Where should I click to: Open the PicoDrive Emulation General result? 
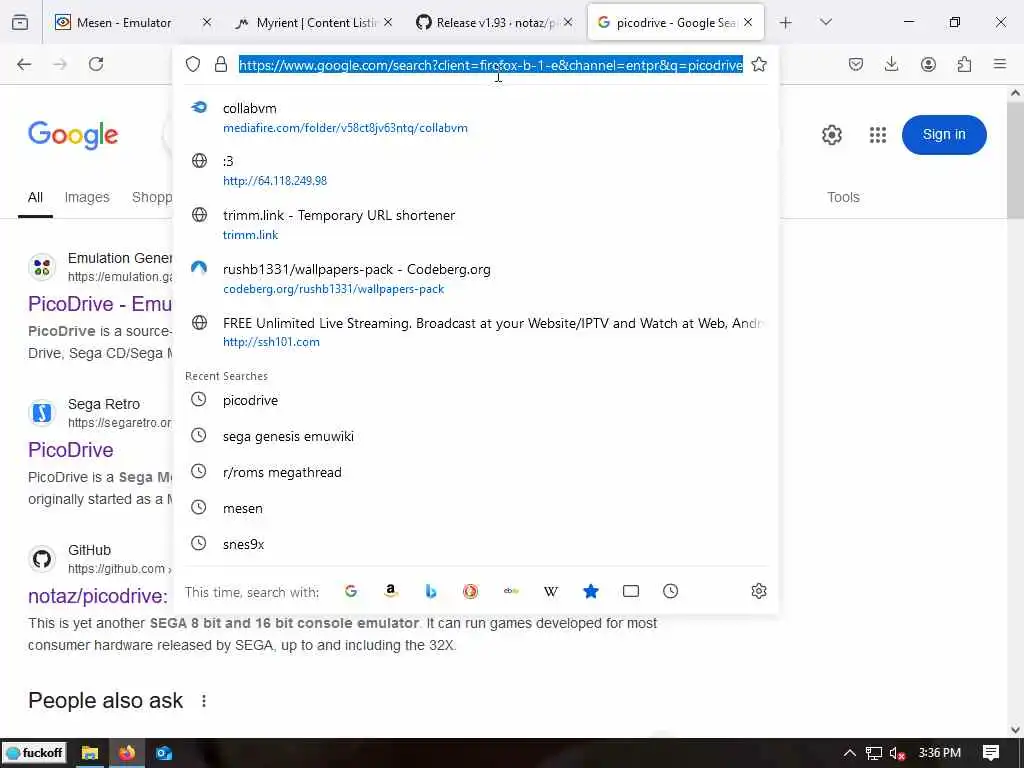[100, 304]
